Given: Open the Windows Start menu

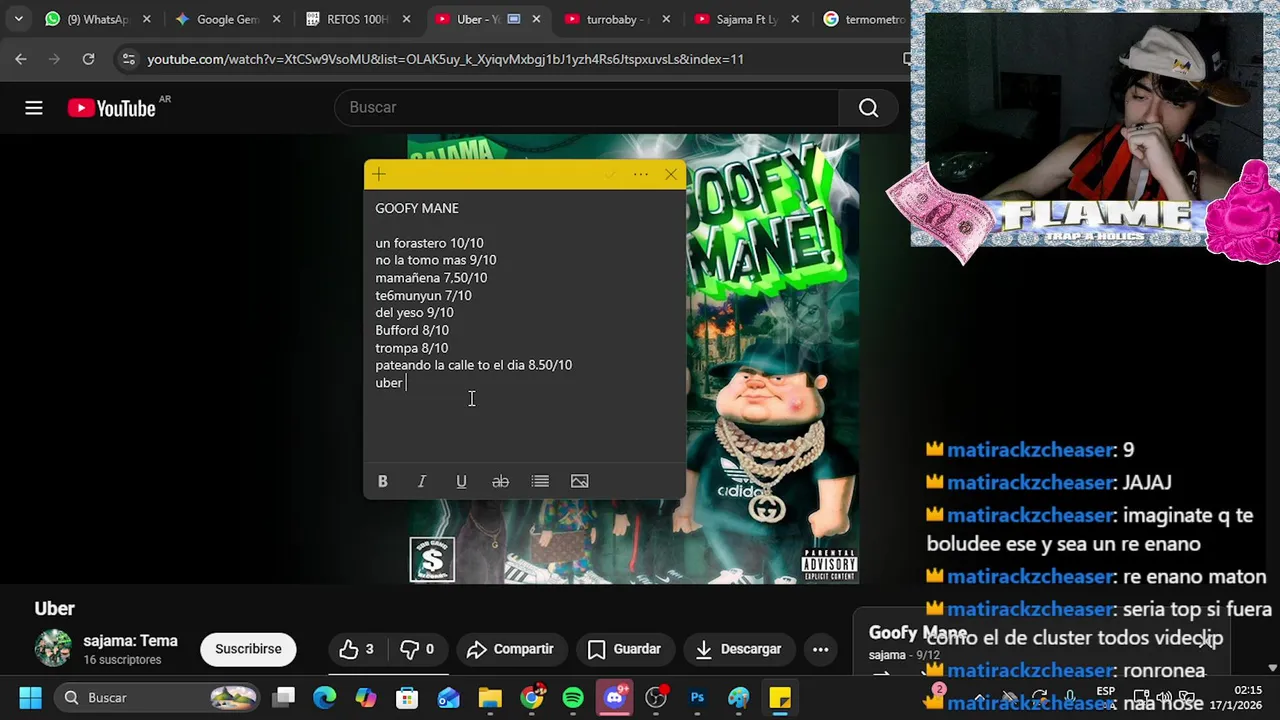Looking at the screenshot, I should click(30, 697).
